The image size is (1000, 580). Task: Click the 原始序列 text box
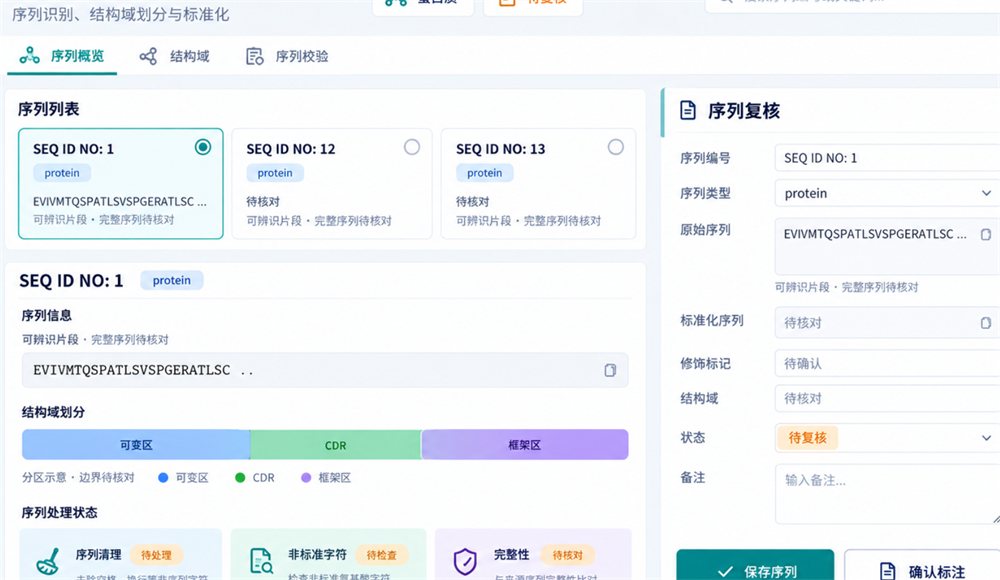887,246
